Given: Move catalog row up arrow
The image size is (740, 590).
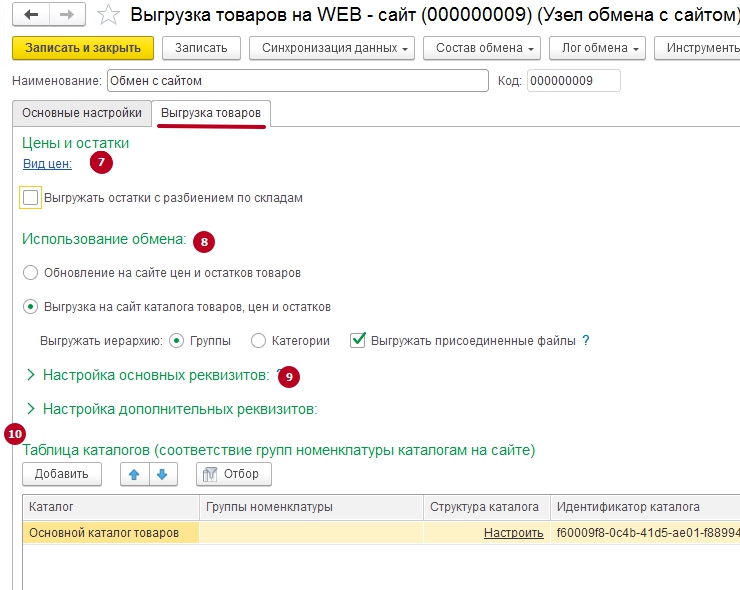Looking at the screenshot, I should pos(133,474).
